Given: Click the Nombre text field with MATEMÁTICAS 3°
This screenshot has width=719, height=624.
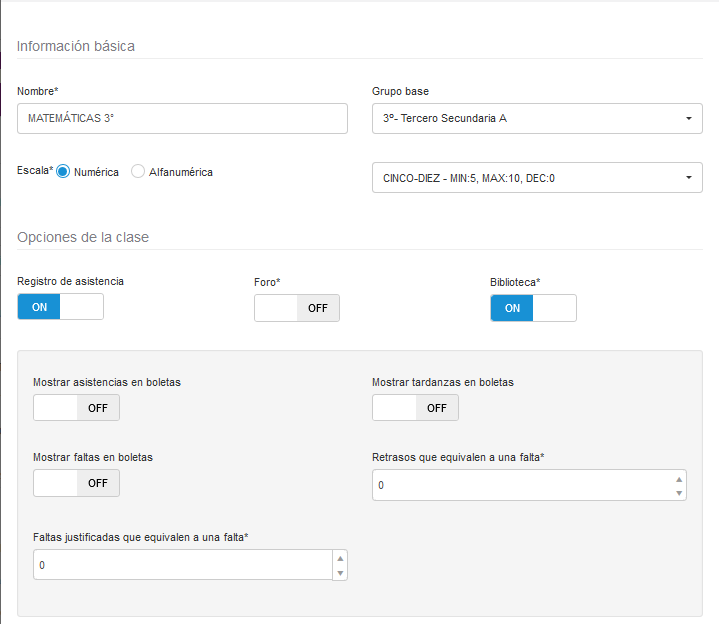Looking at the screenshot, I should [182, 118].
